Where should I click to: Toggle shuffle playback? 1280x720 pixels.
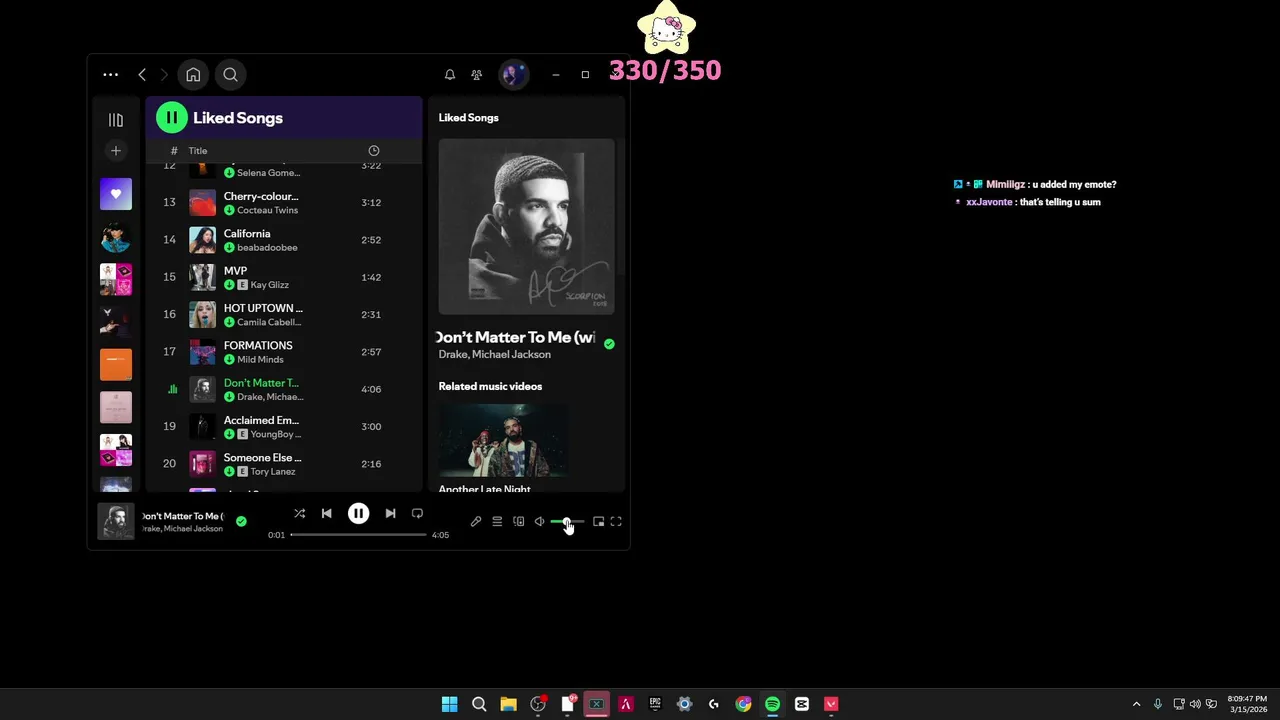point(299,514)
